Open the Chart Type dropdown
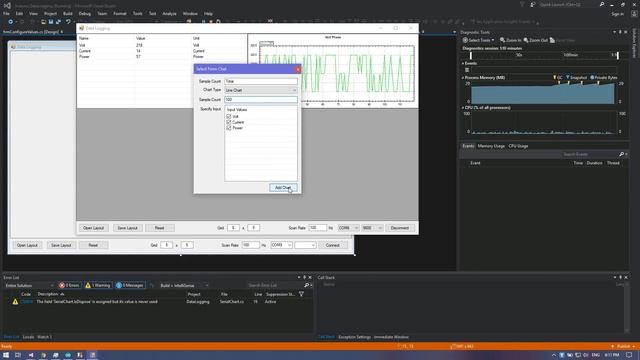The image size is (640, 360). coord(261,90)
